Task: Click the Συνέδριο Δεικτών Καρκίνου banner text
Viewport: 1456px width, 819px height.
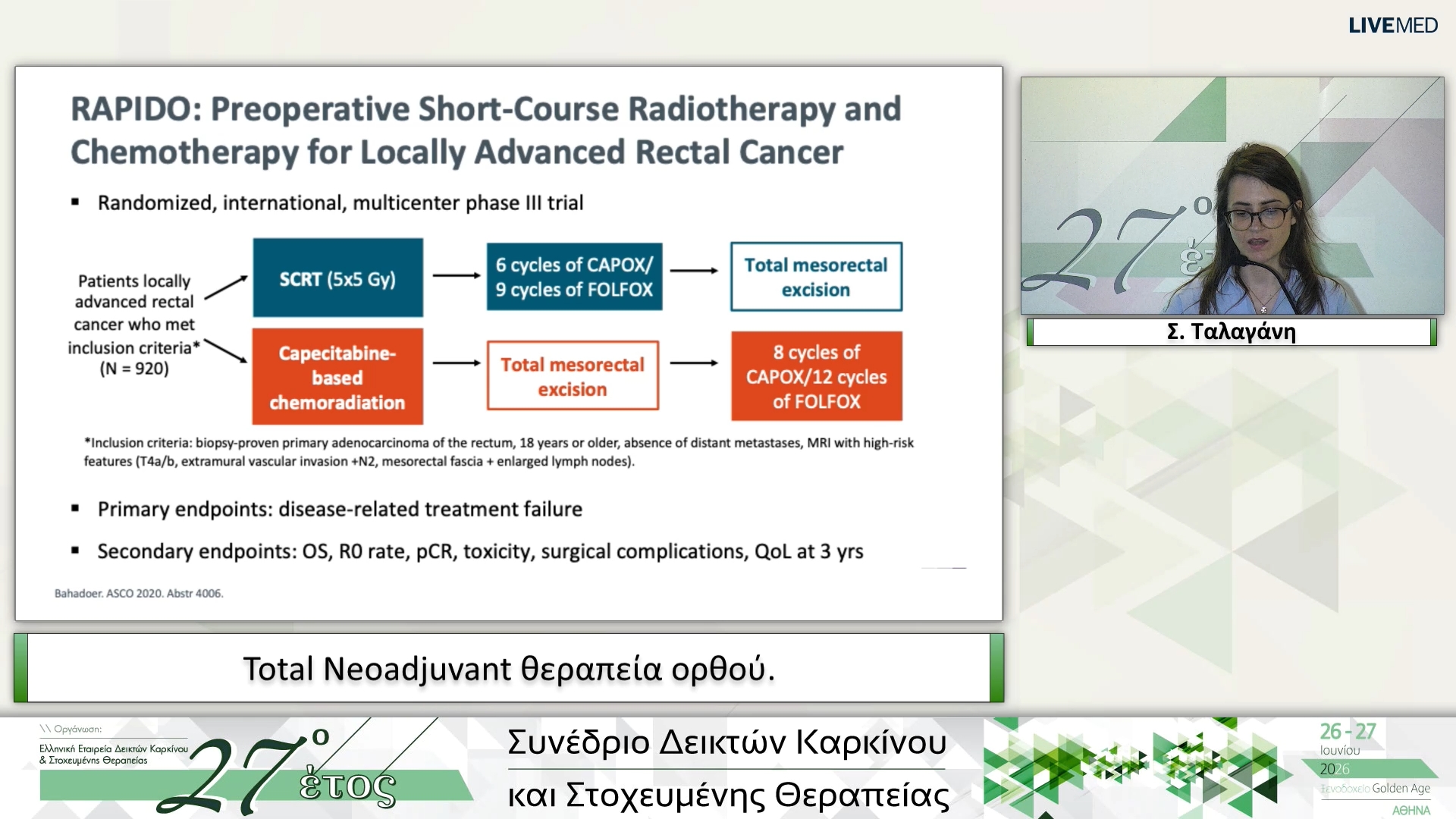Action: (726, 742)
